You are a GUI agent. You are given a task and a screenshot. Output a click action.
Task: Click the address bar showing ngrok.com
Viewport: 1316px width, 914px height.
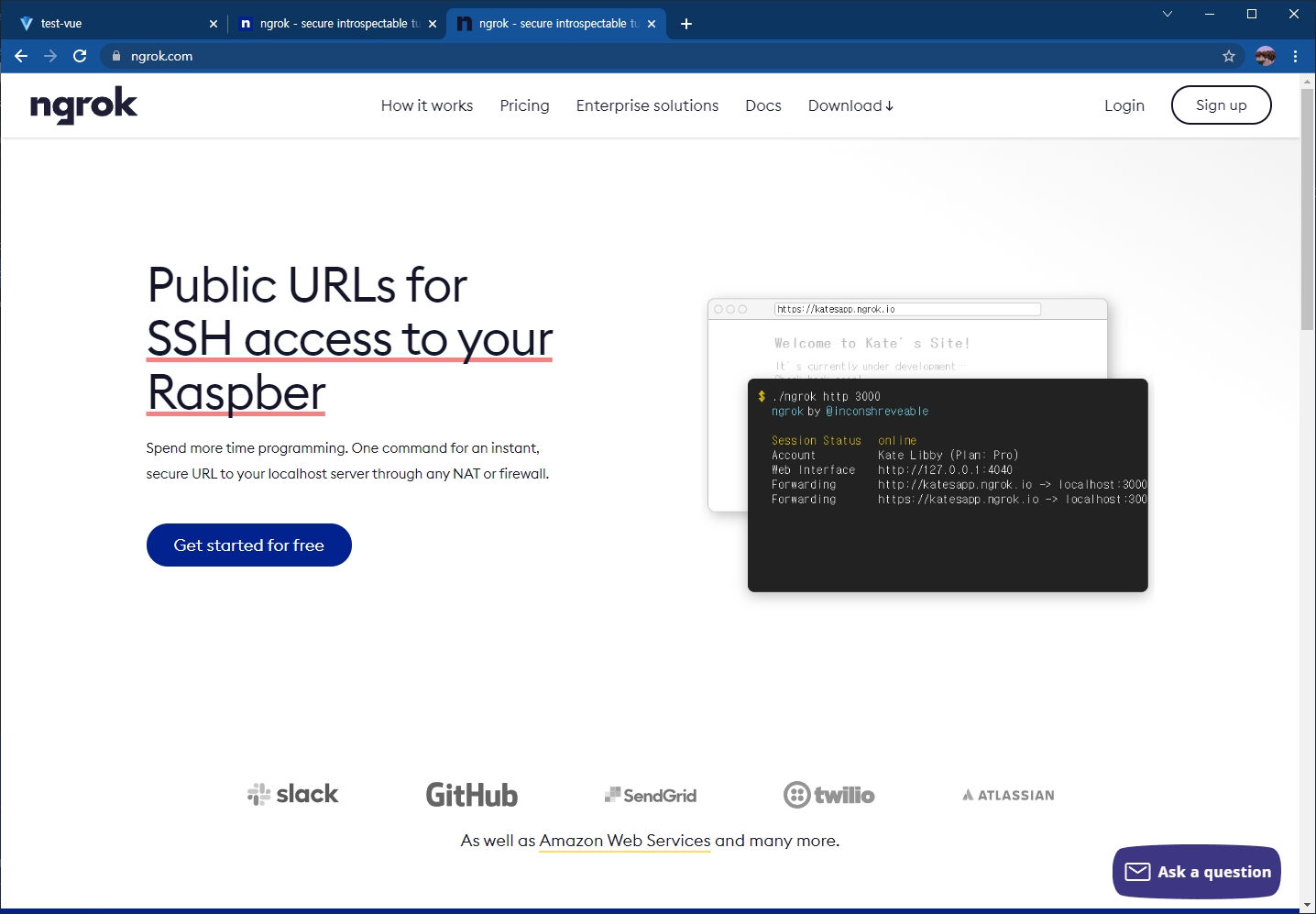tap(672, 56)
